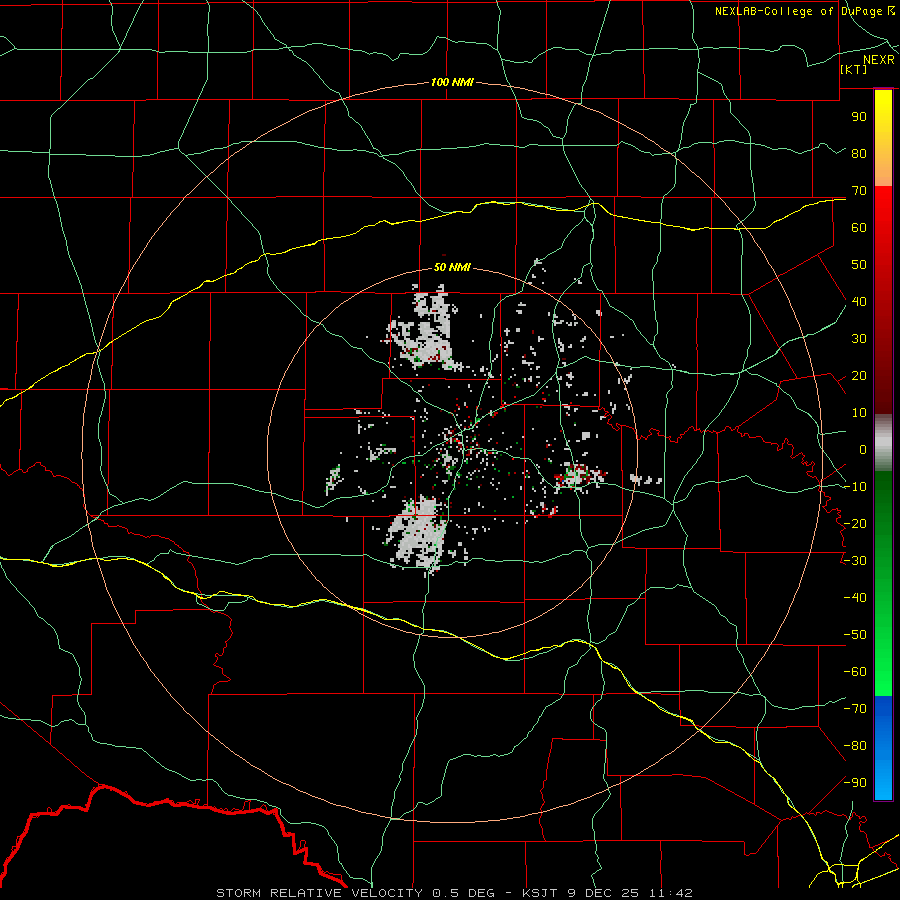This screenshot has width=900, height=900.
Task: Select the -10 knots scale label
Action: point(855,487)
